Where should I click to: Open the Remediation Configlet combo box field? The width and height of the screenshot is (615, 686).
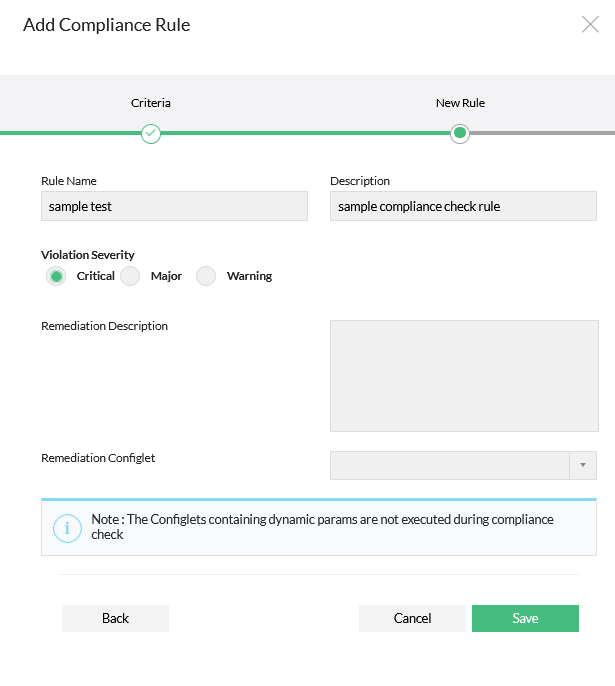(450, 466)
